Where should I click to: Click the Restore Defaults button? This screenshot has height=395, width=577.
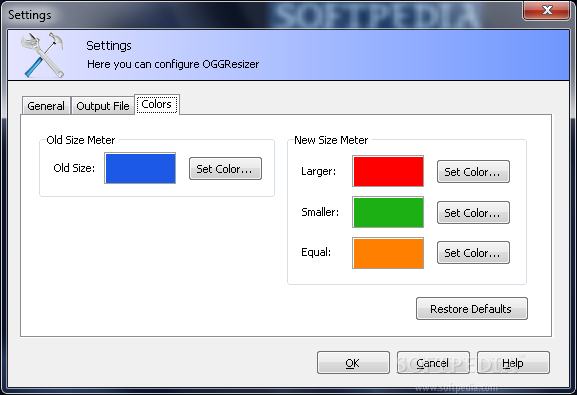coord(472,308)
